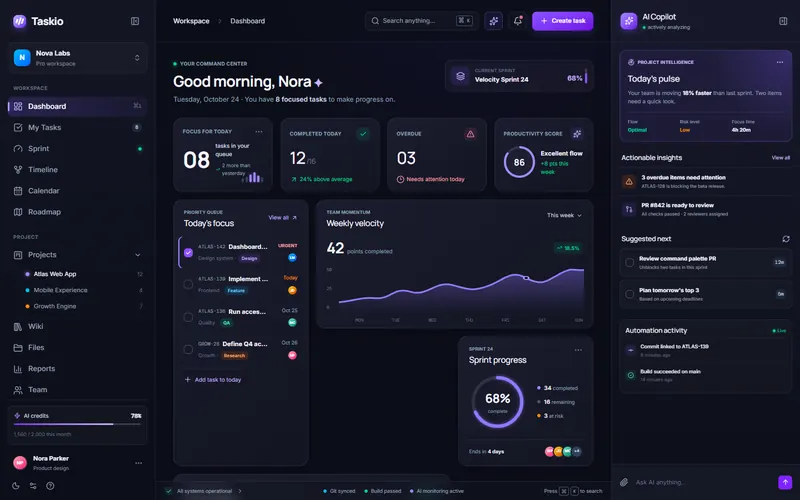Click View all in Today's focus
The width and height of the screenshot is (800, 500).
[282, 217]
